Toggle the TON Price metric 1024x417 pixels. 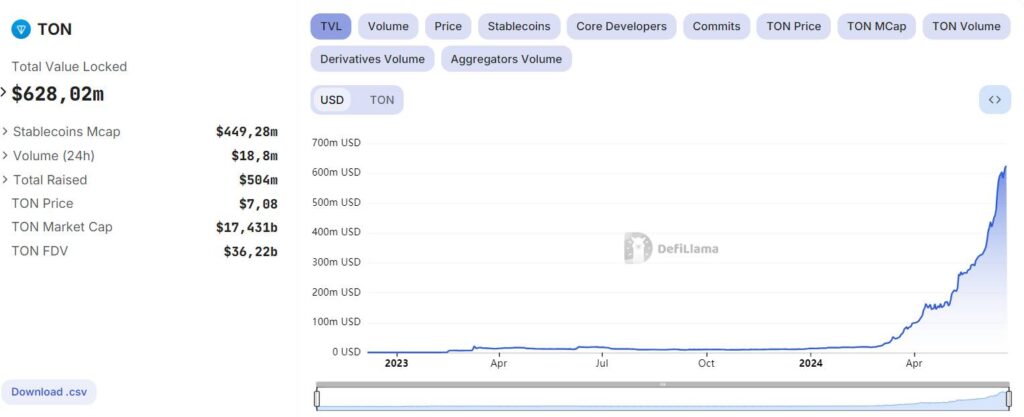click(x=793, y=27)
